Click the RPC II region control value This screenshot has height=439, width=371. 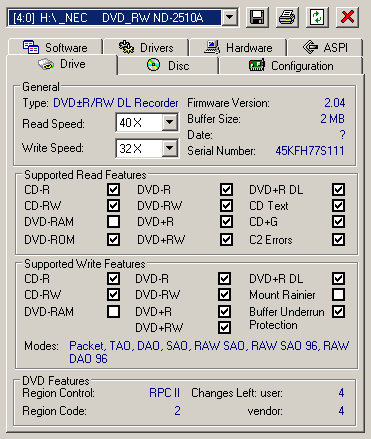coord(165,393)
